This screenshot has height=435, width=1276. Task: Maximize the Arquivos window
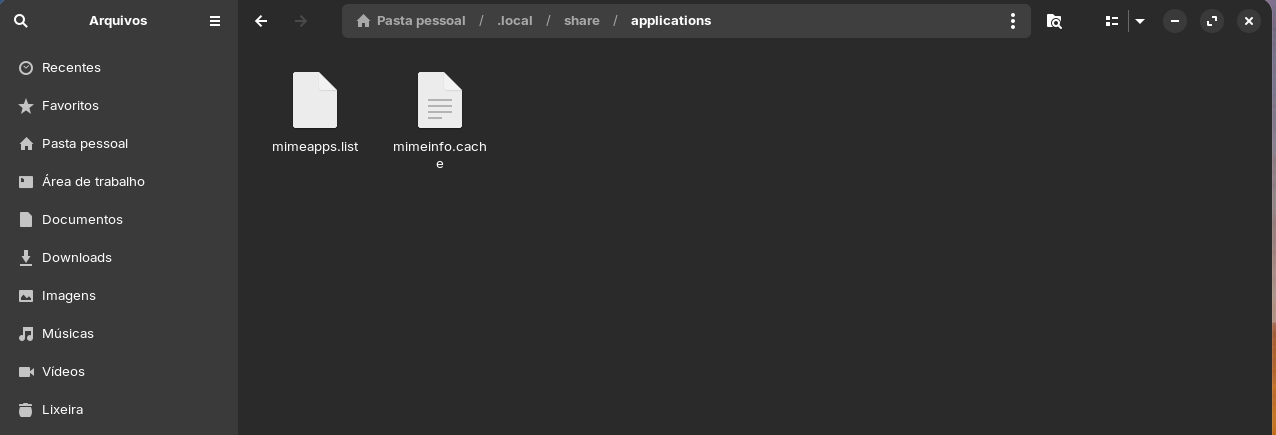coord(1212,20)
